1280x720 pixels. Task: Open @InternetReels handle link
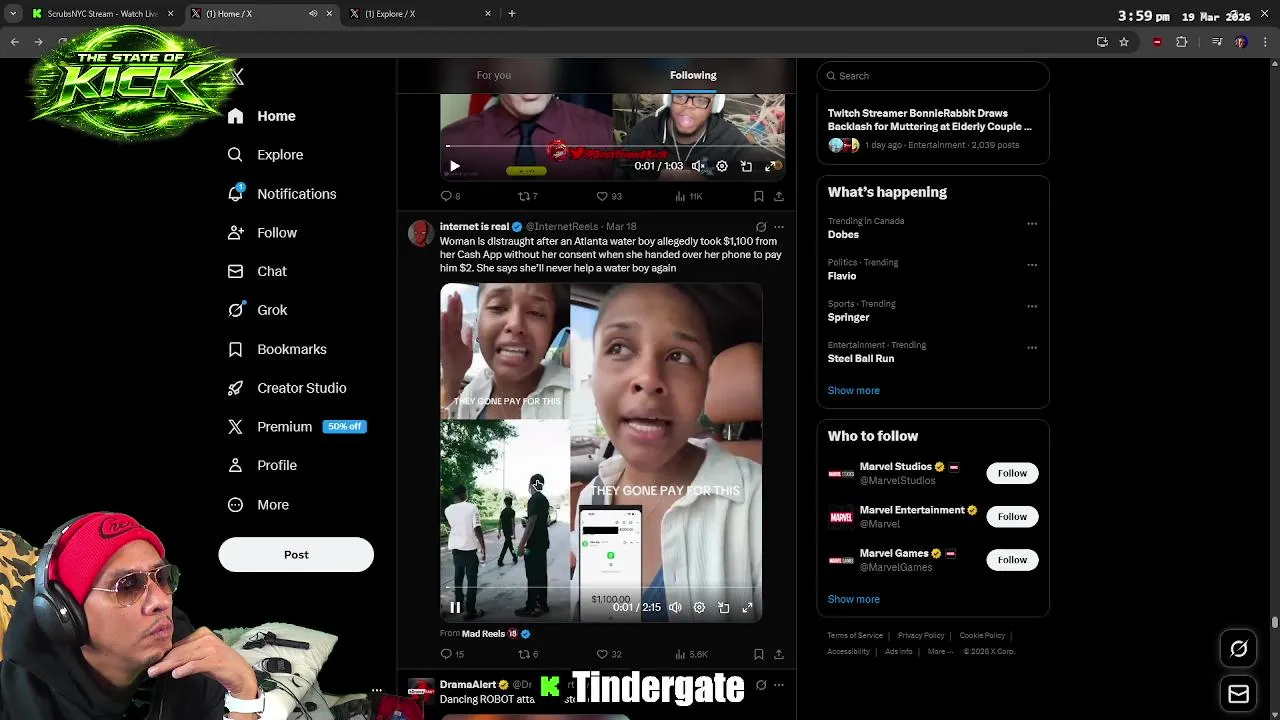[562, 227]
